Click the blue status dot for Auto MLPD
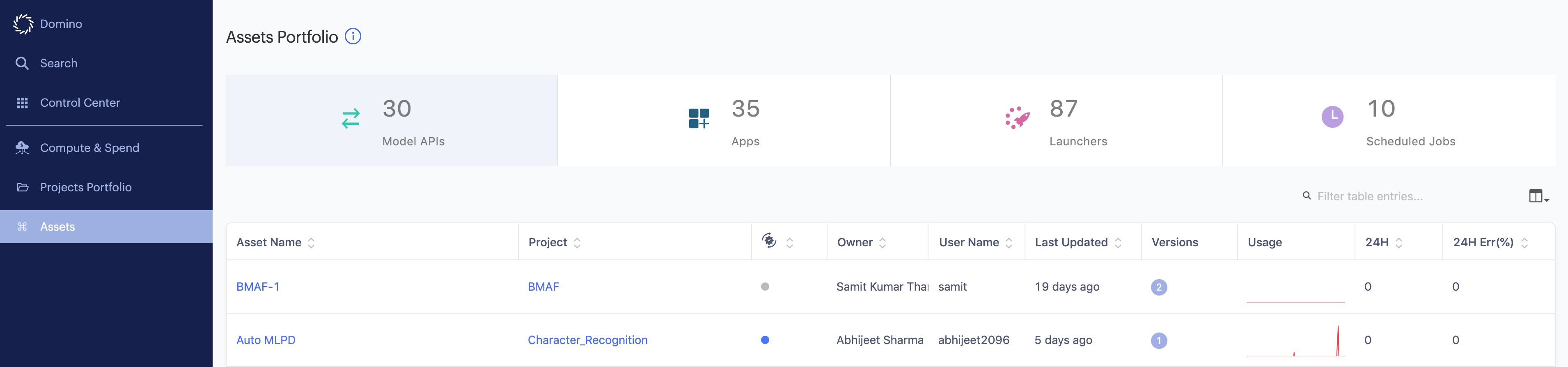The width and height of the screenshot is (1568, 367). click(x=765, y=340)
